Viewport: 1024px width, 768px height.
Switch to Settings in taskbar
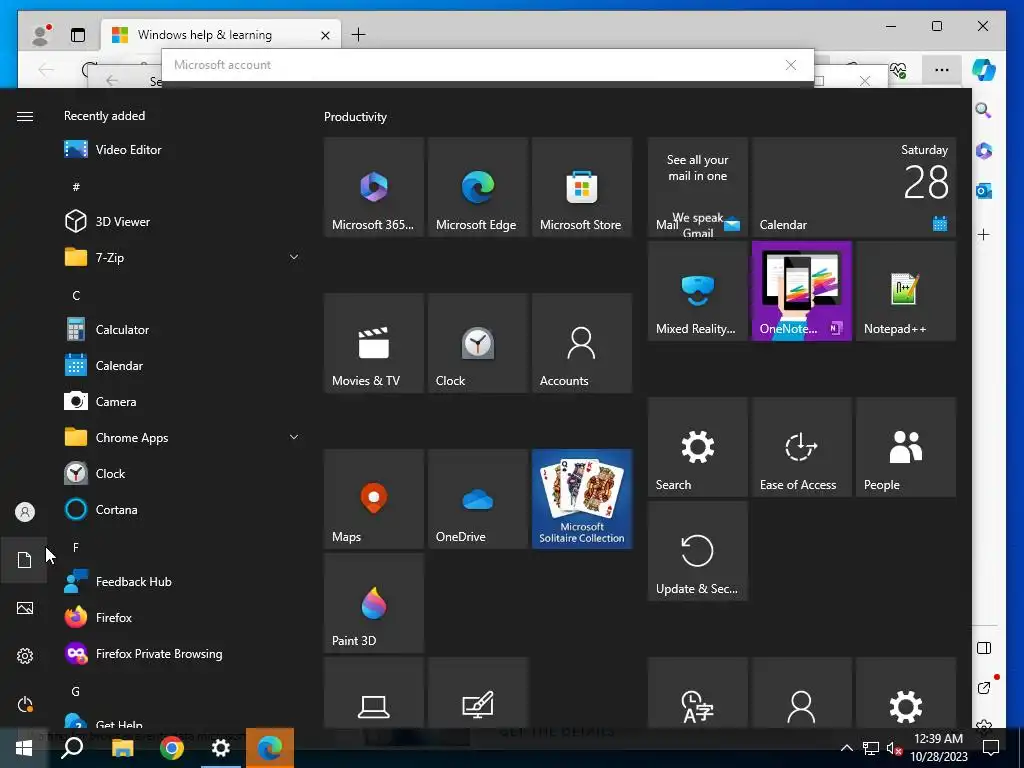tap(221, 748)
